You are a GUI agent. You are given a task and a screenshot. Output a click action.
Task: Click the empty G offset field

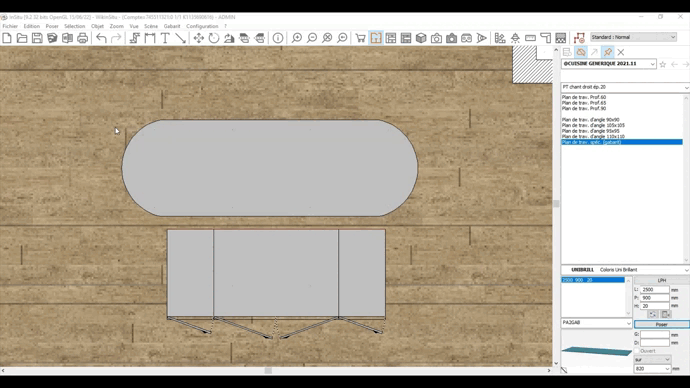[x=654, y=334]
